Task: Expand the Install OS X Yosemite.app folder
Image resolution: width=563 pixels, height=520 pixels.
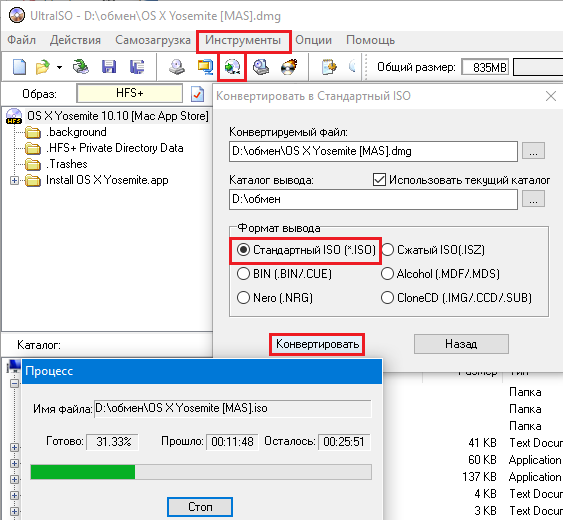Action: click(x=14, y=180)
